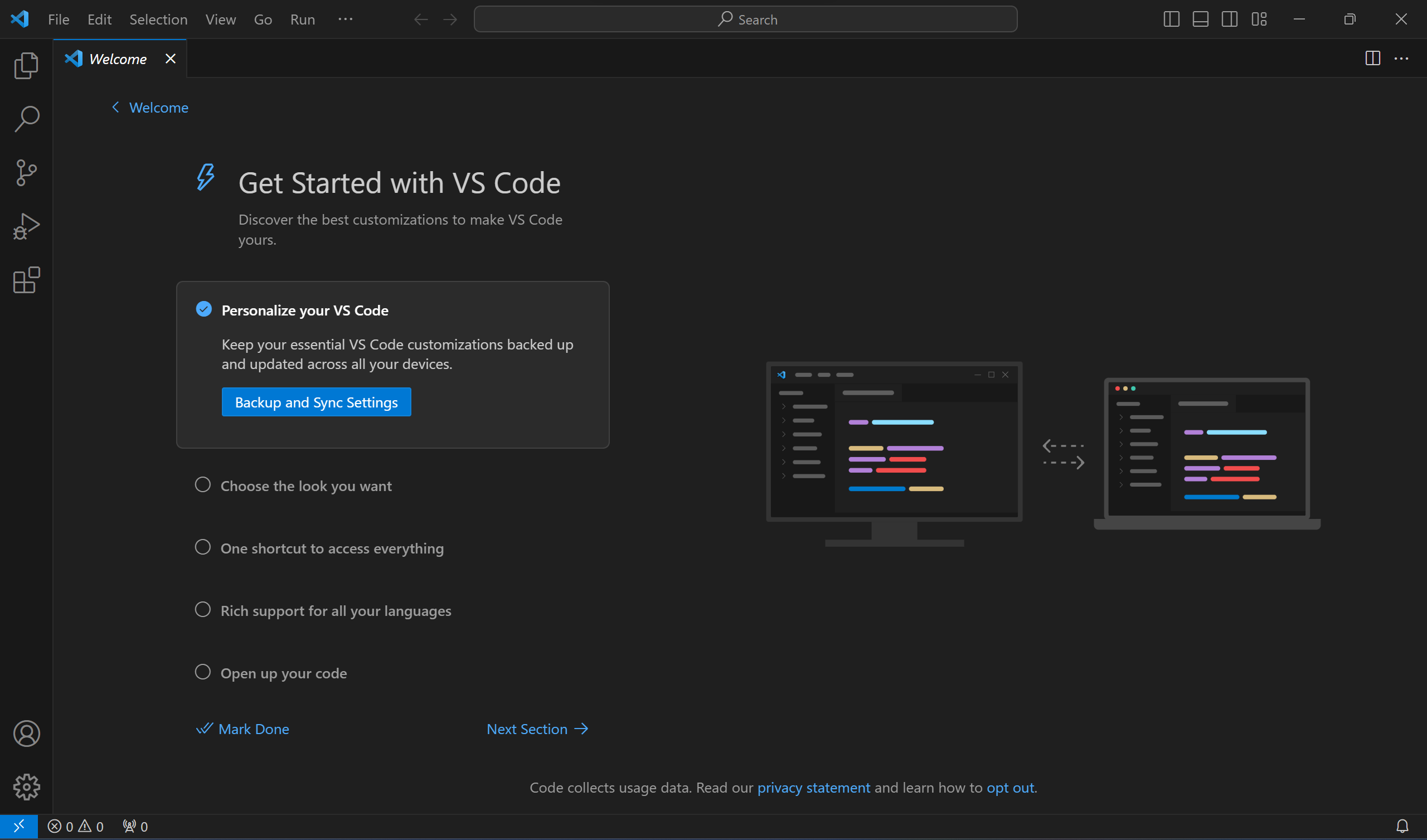Viewport: 1427px width, 840px height.
Task: Go to Next Section
Action: click(x=537, y=729)
